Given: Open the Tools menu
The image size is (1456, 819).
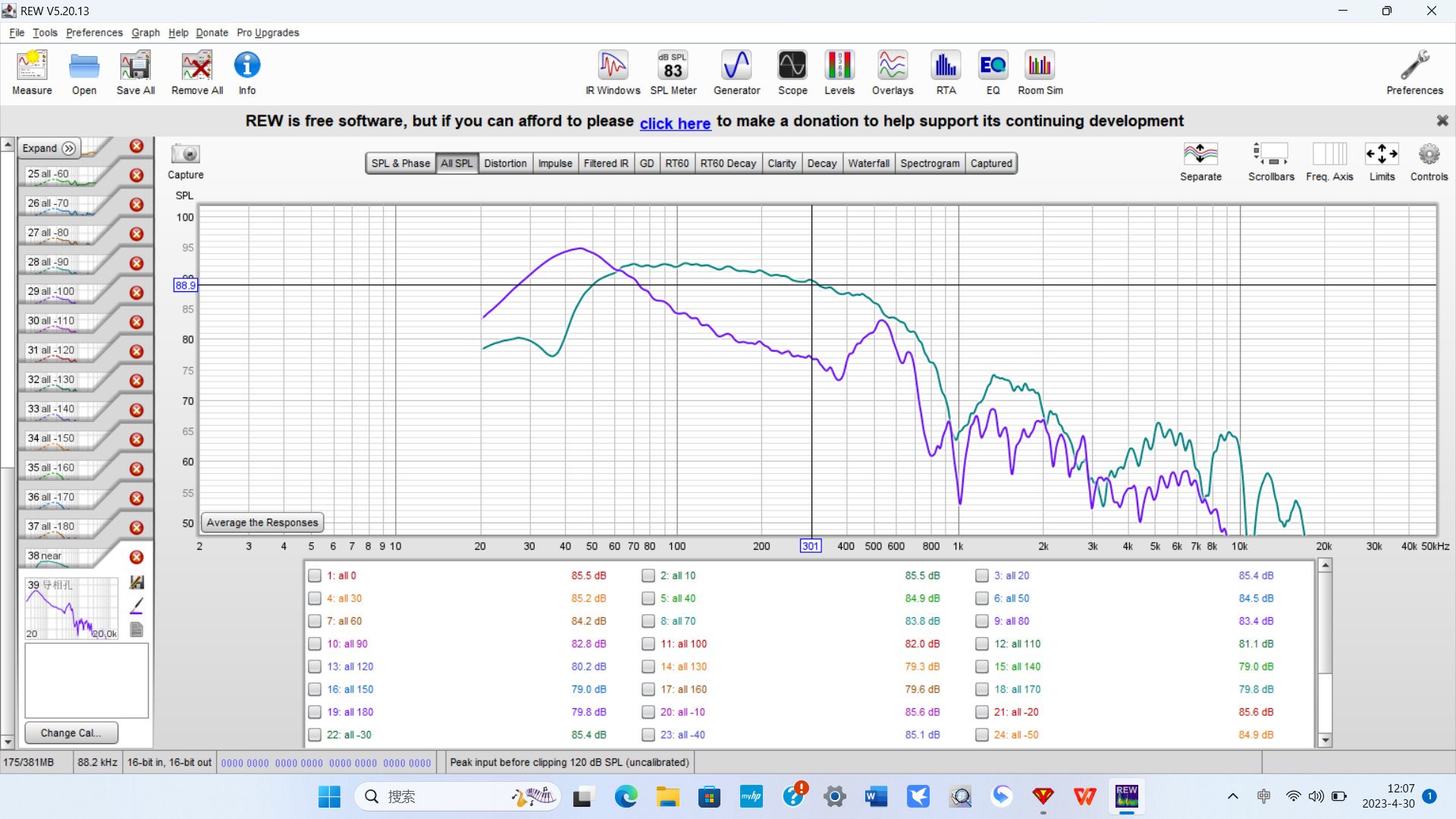Looking at the screenshot, I should pyautogui.click(x=45, y=33).
